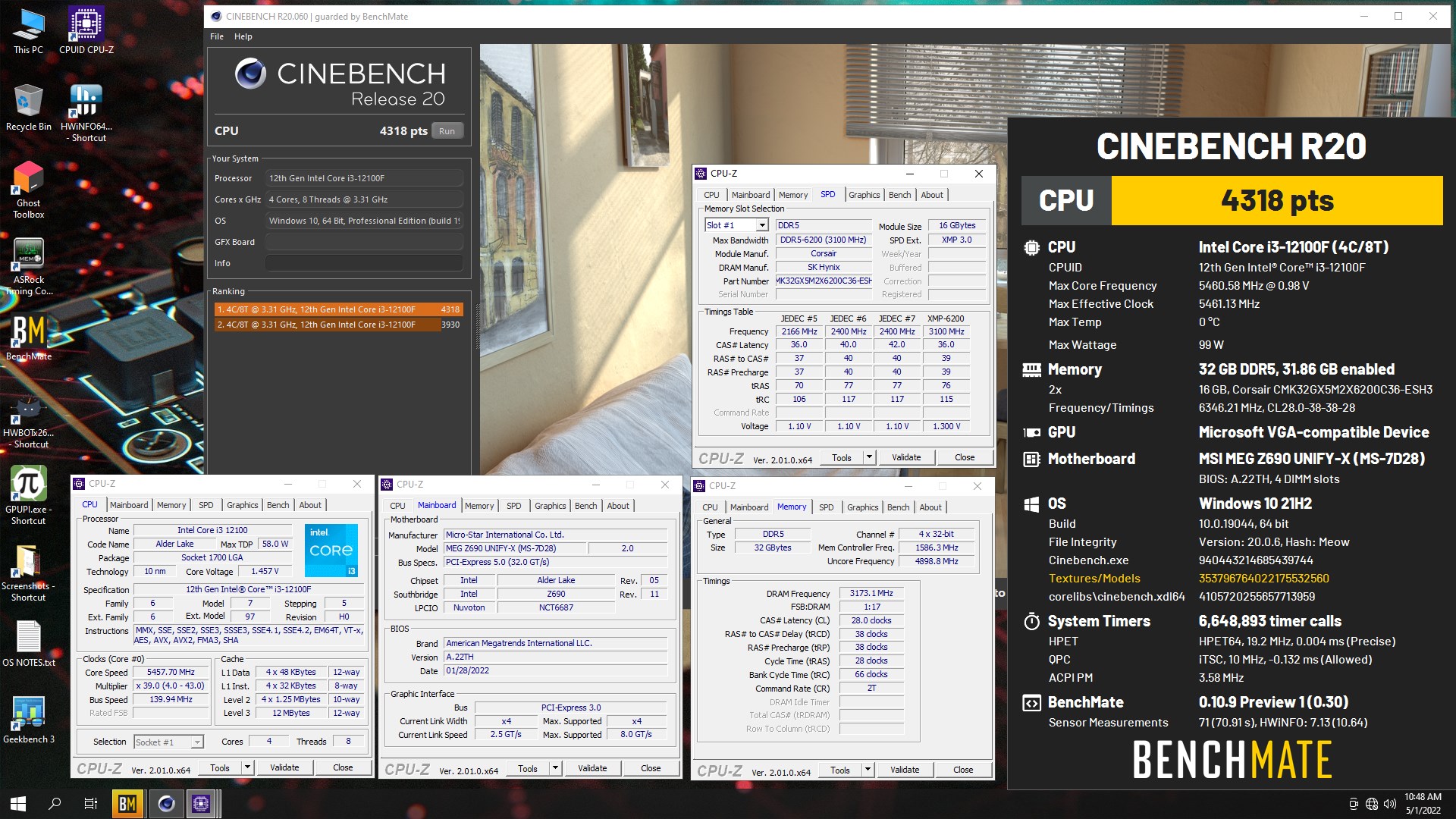Select Bench tab in CPU-Z CPU window
The height and width of the screenshot is (819, 1456).
(x=278, y=505)
